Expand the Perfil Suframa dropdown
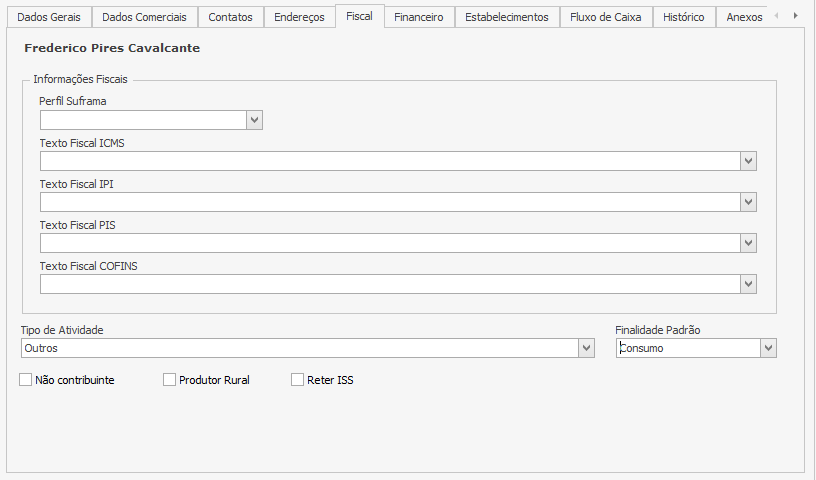 254,120
